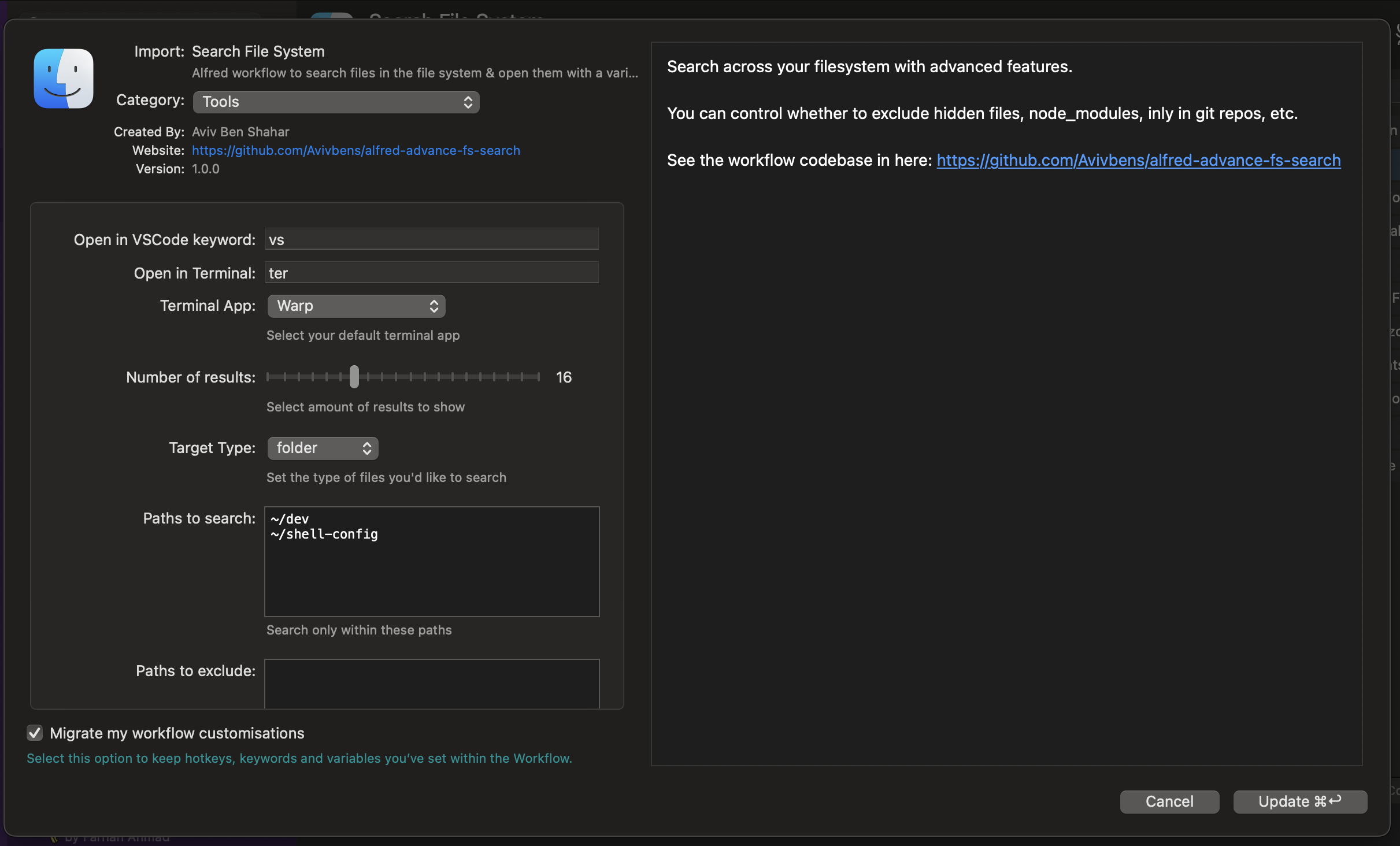This screenshot has height=846, width=1400.
Task: Click the Finder workflow icon
Action: coord(64,79)
